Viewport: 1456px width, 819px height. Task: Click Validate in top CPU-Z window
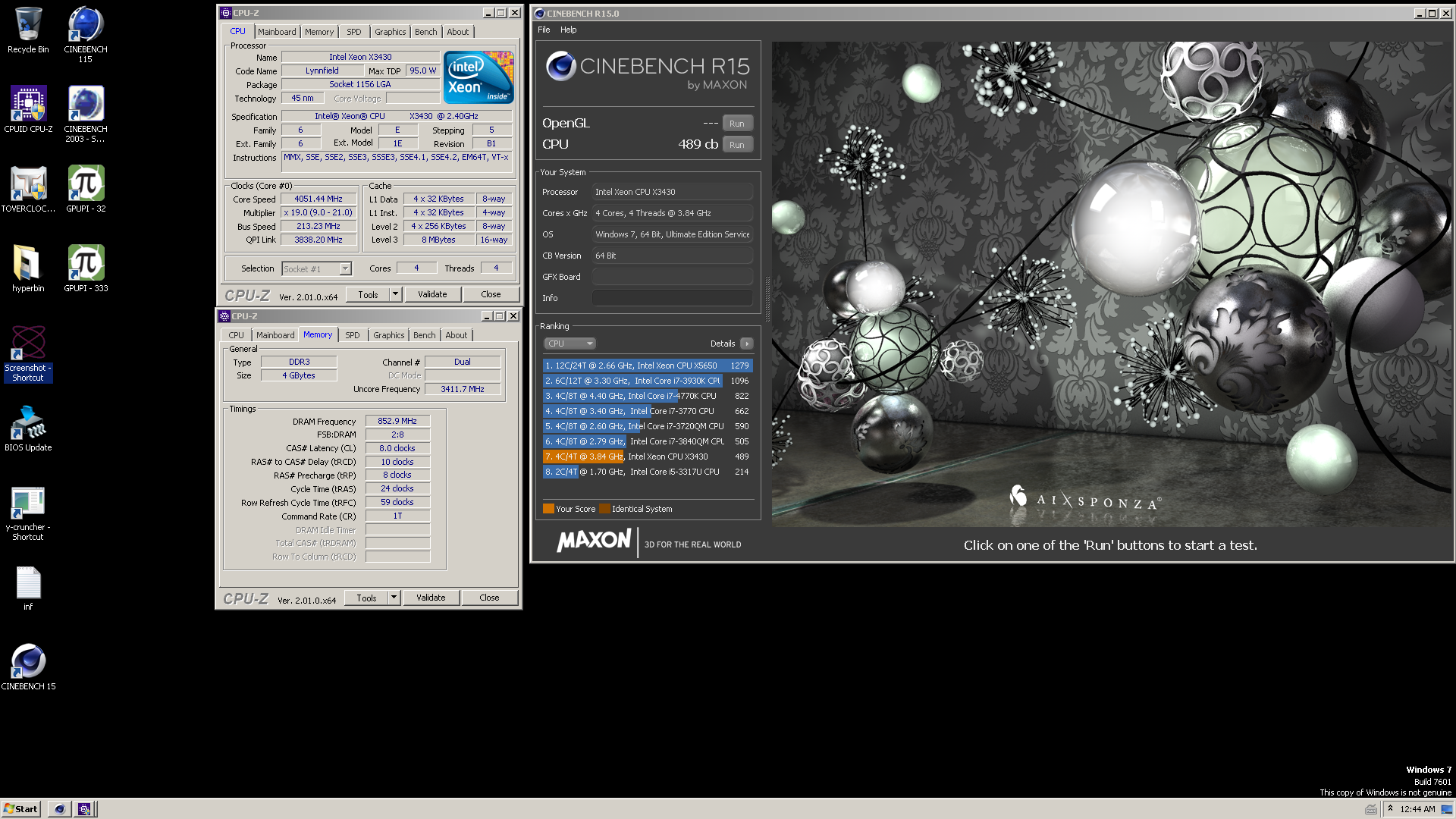click(432, 294)
